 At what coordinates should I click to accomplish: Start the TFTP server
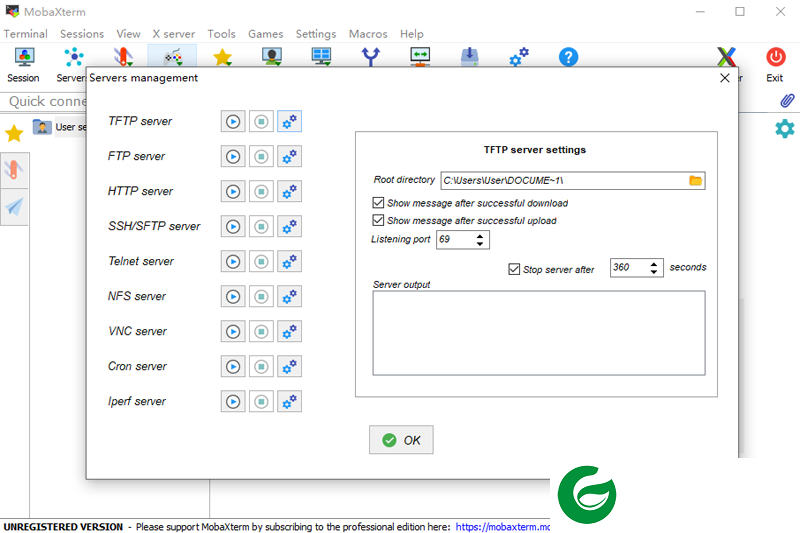233,121
